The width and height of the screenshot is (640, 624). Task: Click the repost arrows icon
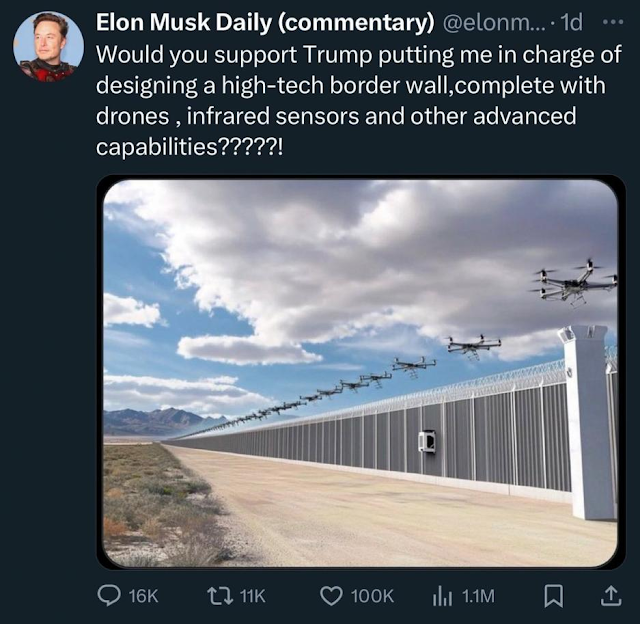point(220,596)
